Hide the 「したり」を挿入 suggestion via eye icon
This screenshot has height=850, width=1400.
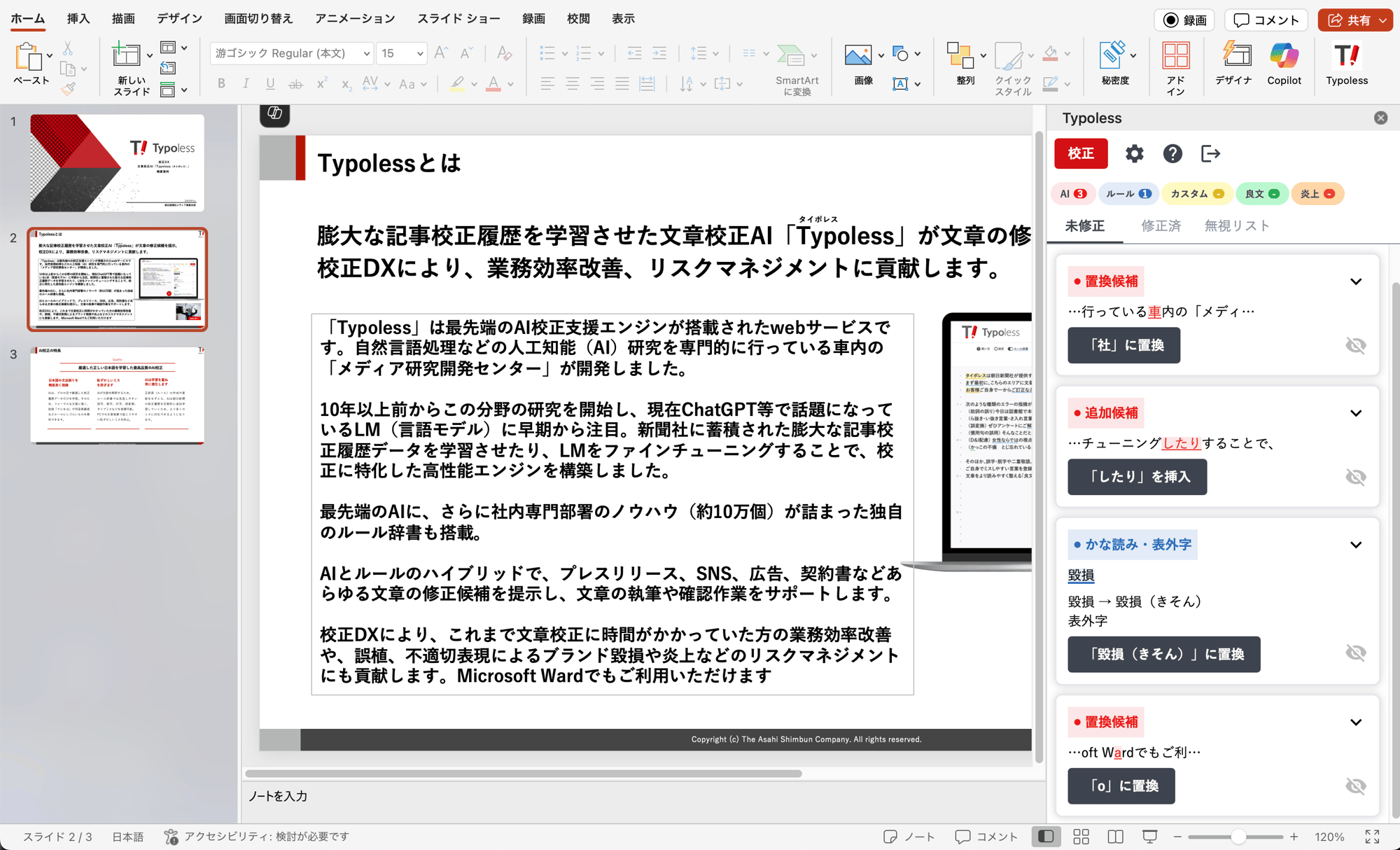(1355, 477)
